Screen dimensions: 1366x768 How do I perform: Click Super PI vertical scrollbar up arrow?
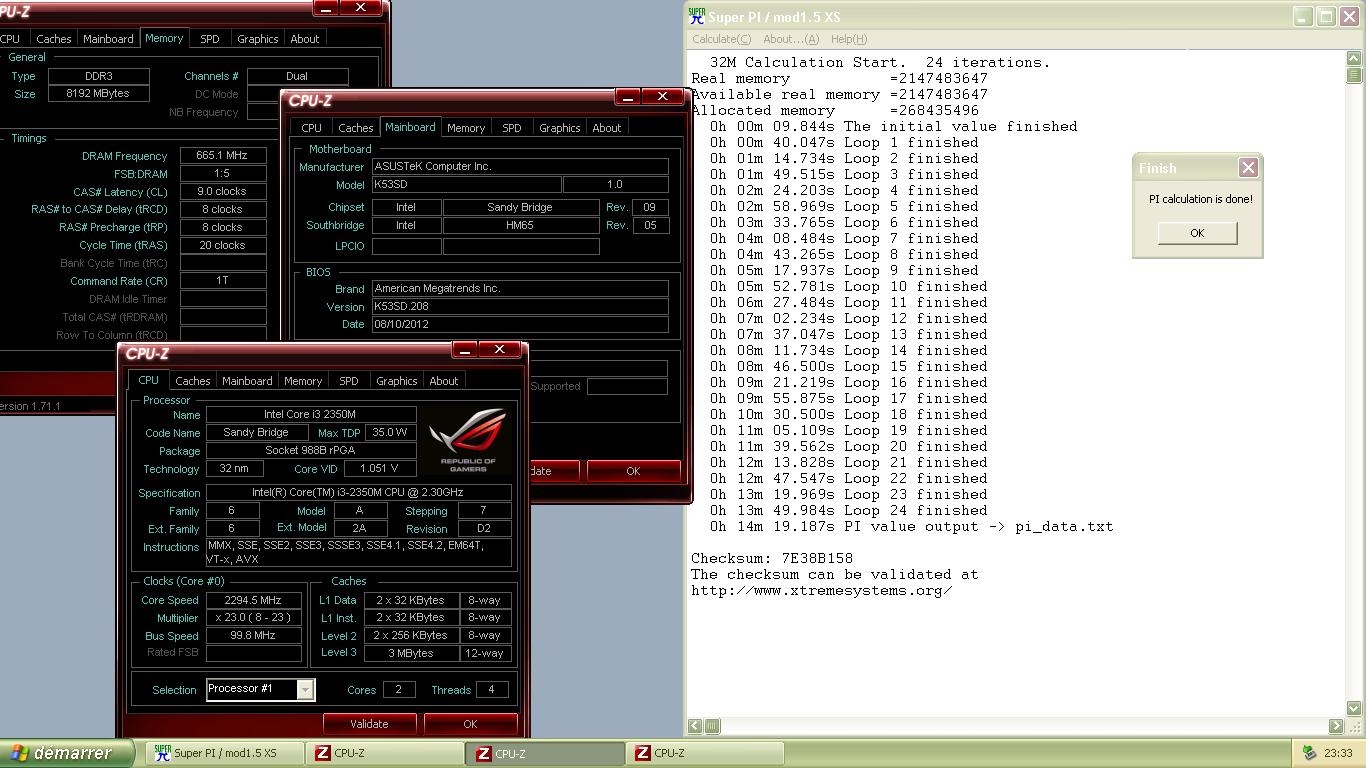(x=1355, y=58)
